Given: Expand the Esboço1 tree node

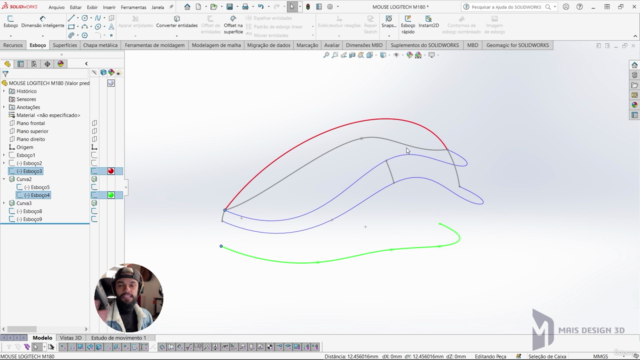Looking at the screenshot, I should 4,155.
